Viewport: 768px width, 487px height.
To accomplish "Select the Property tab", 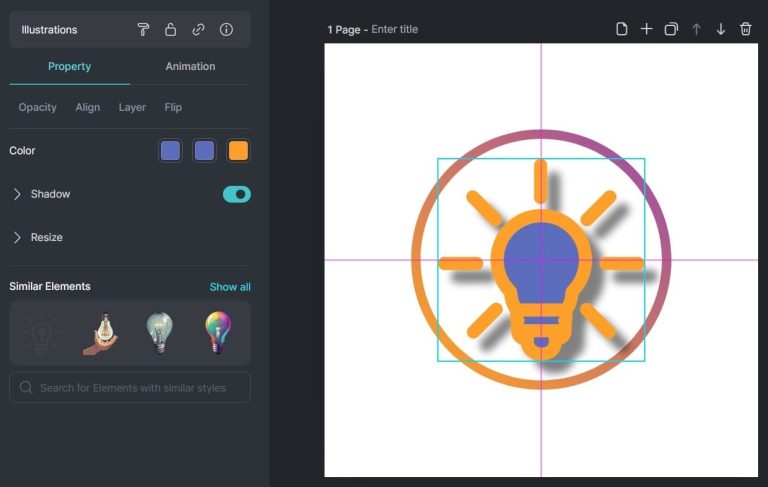I will tap(69, 66).
